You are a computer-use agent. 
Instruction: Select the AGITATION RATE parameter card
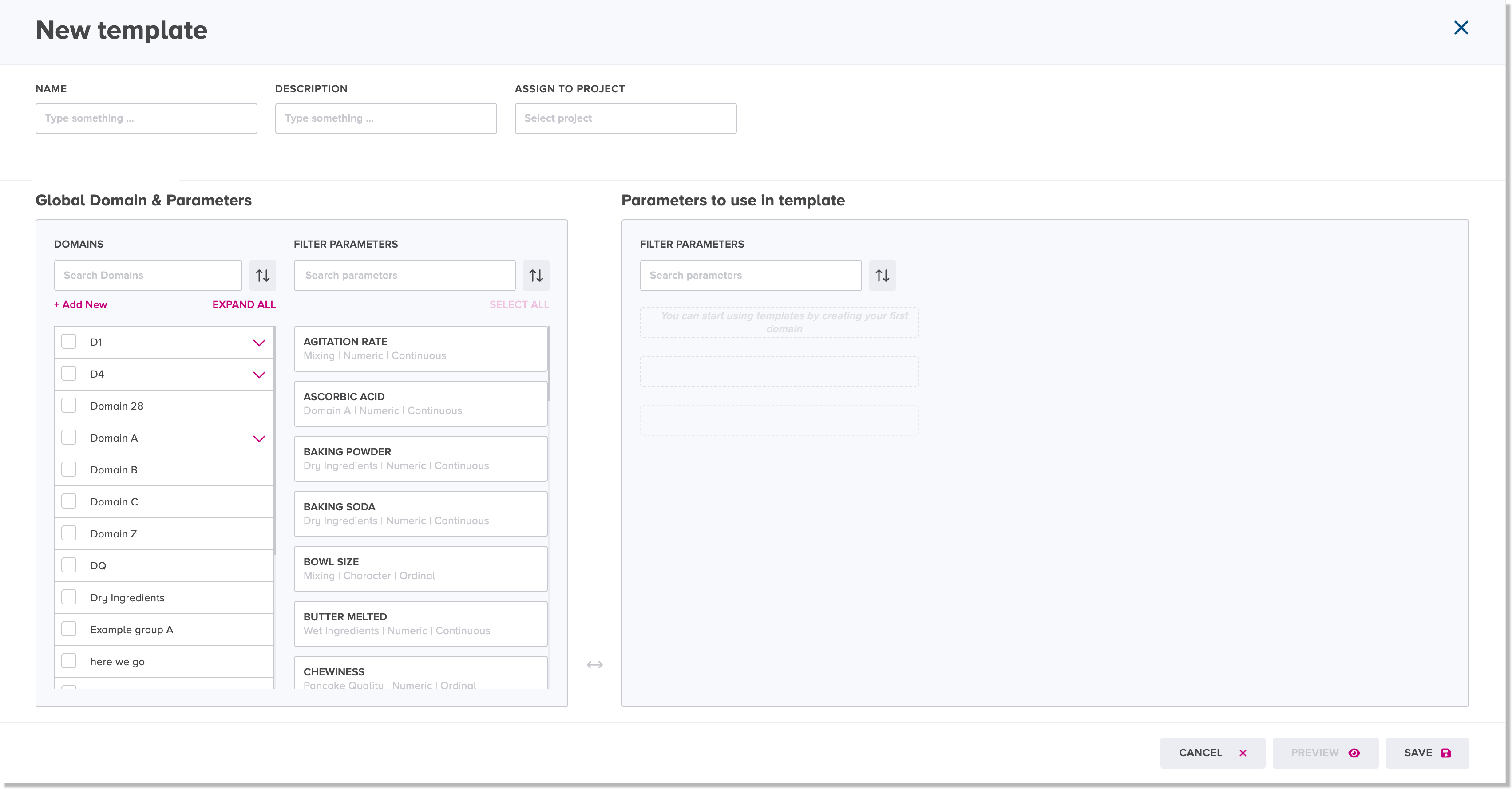click(420, 348)
